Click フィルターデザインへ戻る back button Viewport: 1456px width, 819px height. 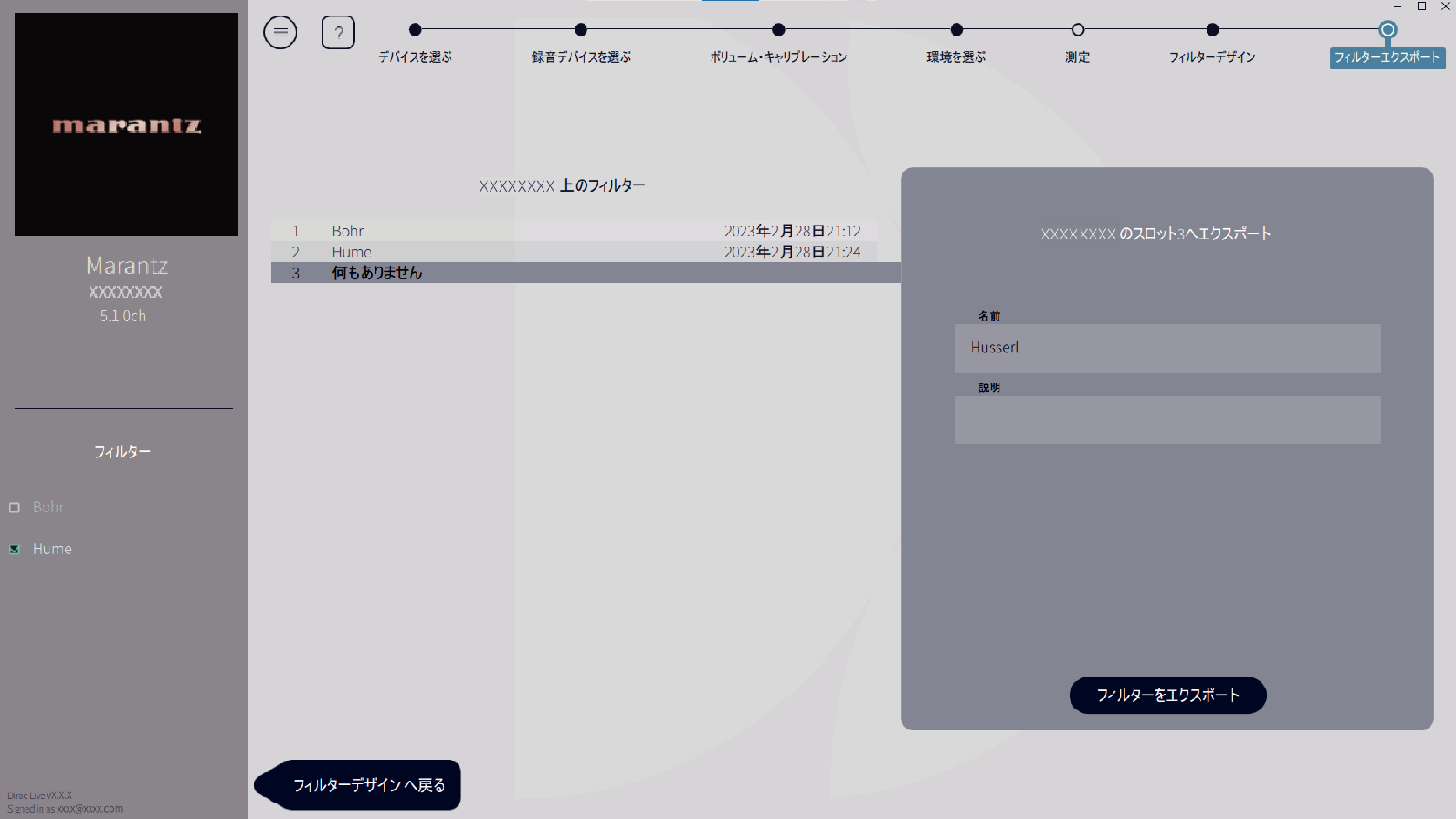(358, 784)
